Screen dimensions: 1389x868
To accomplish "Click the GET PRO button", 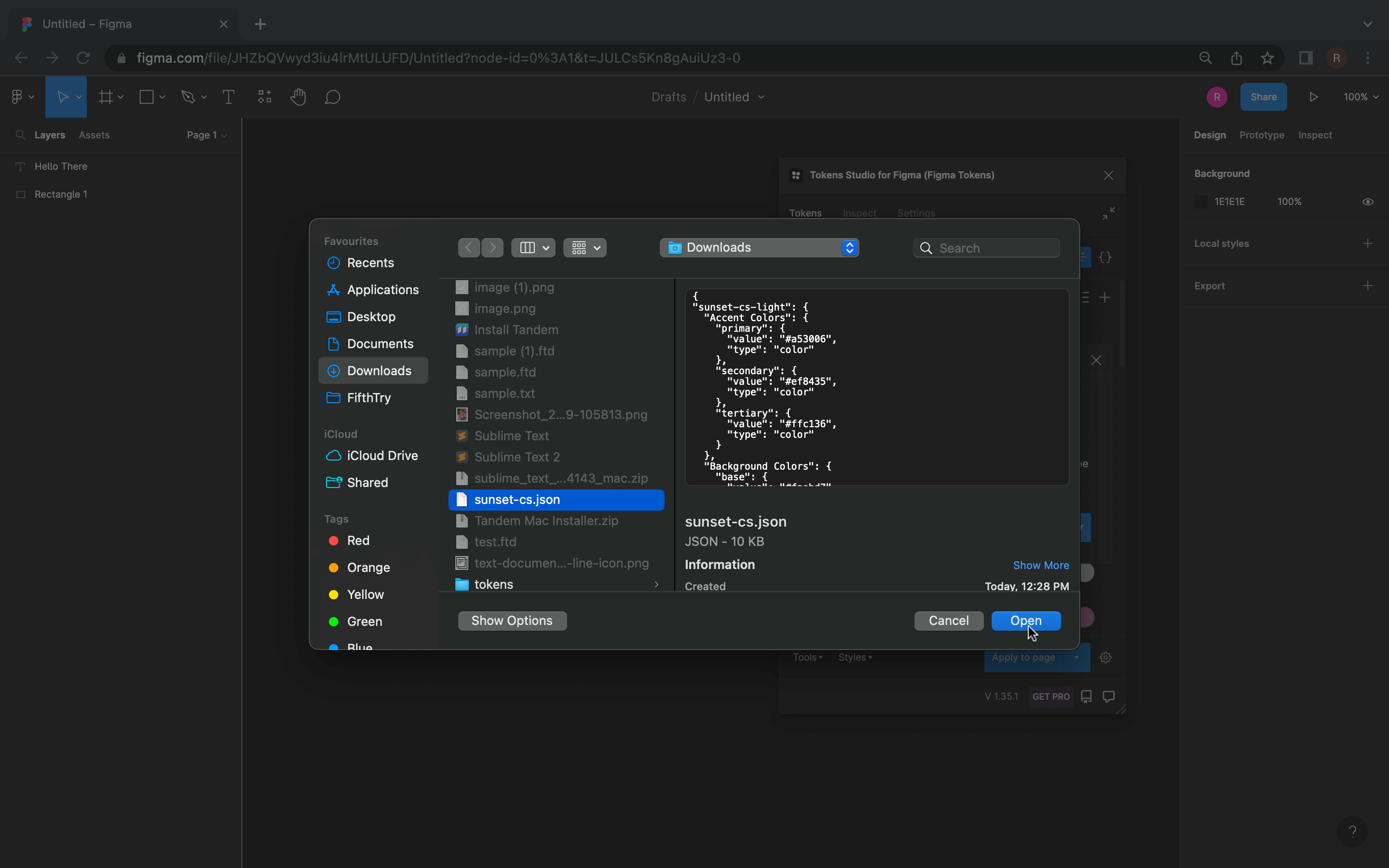I will (x=1051, y=696).
